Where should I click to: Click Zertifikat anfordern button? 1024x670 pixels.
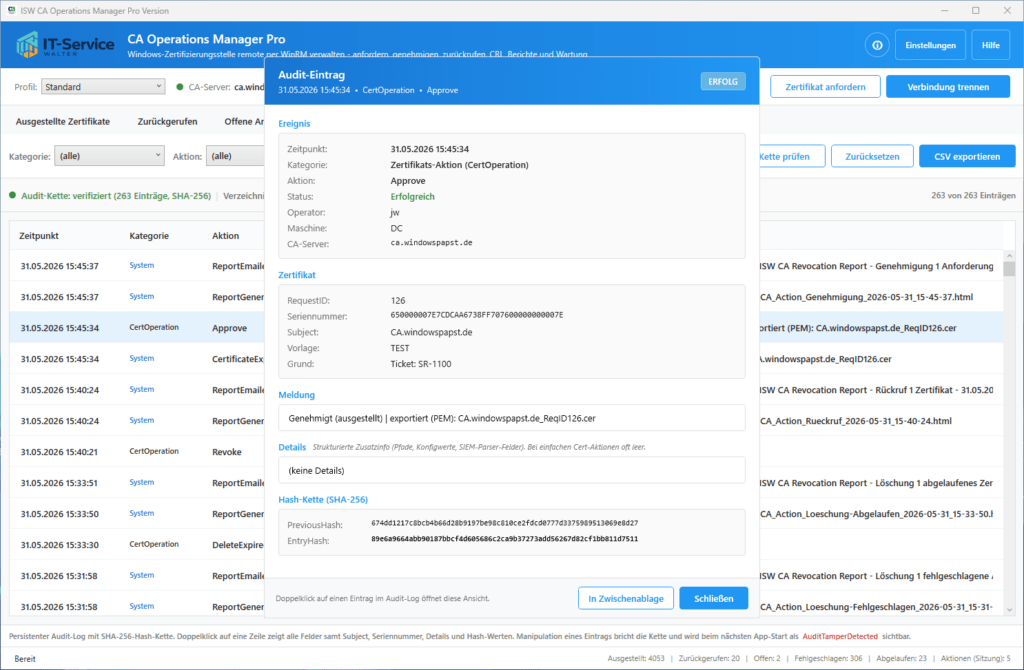pos(825,87)
